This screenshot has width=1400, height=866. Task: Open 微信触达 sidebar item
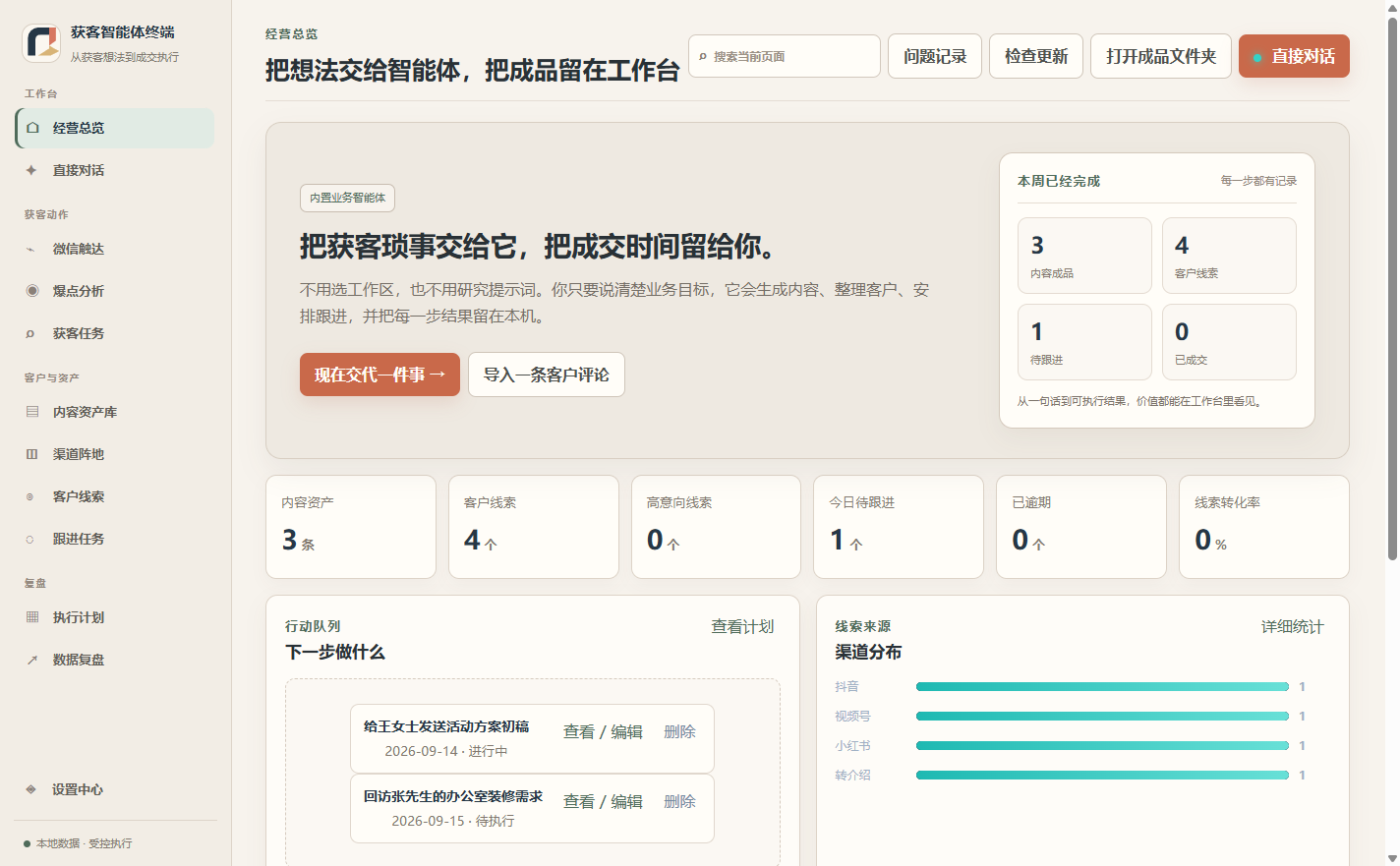pos(115,249)
